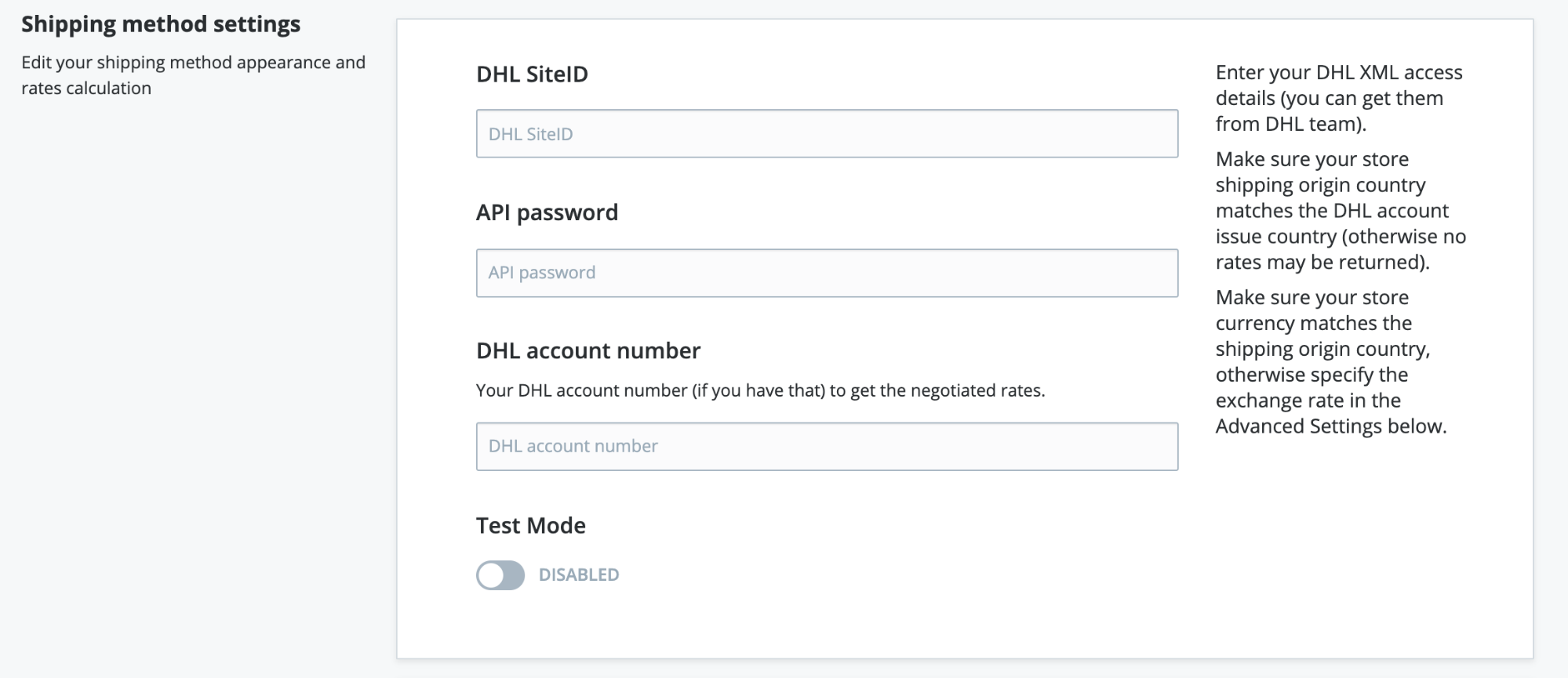Click the 'DHL SiteID' field heading
1568x678 pixels.
pyautogui.click(x=532, y=74)
